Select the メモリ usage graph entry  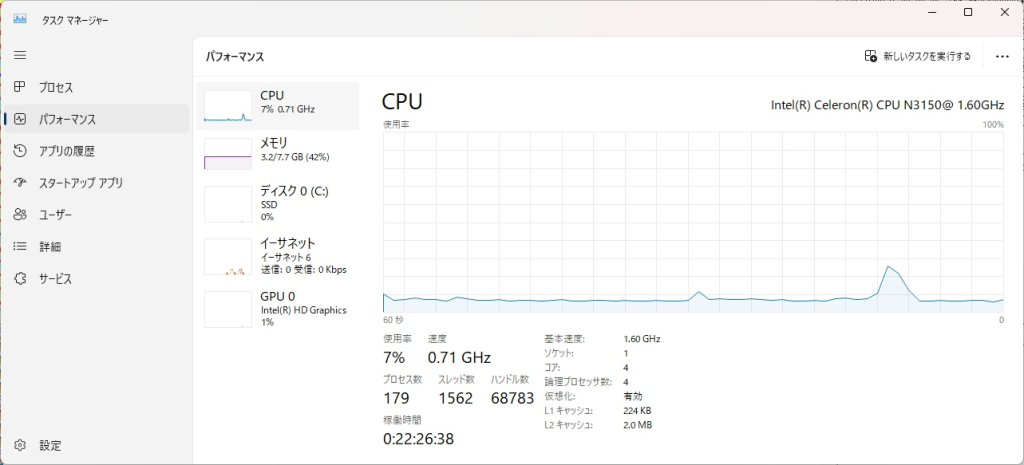point(278,153)
